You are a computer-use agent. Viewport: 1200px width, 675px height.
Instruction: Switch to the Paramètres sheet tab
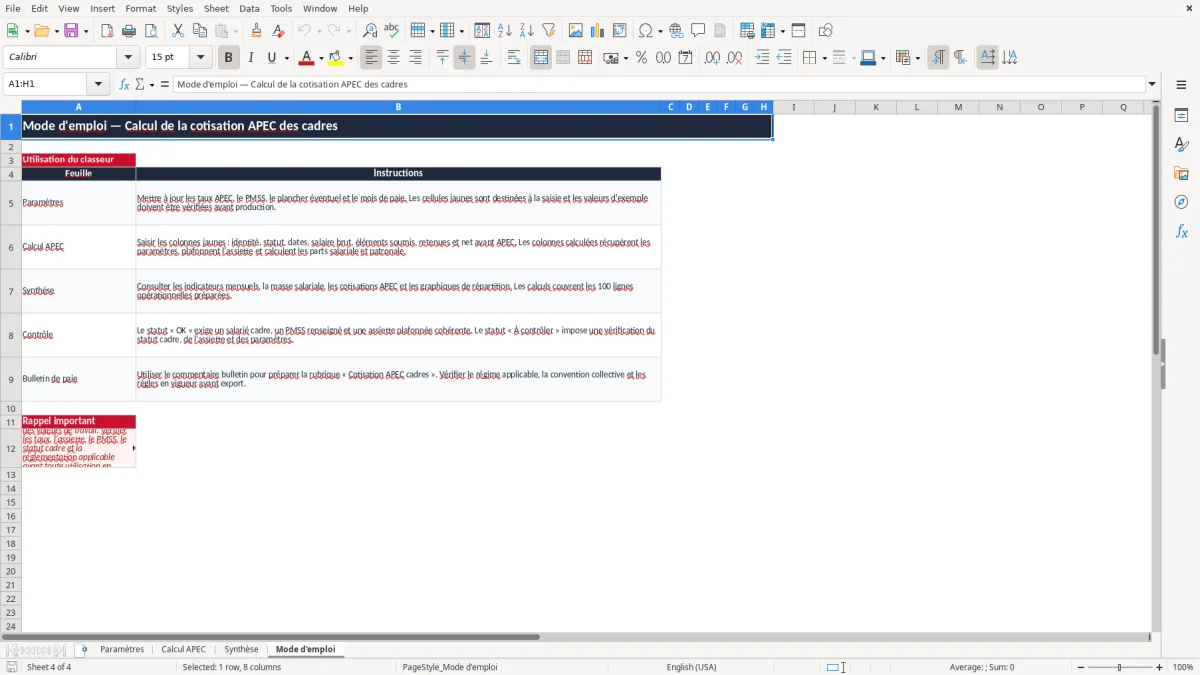[x=122, y=650]
